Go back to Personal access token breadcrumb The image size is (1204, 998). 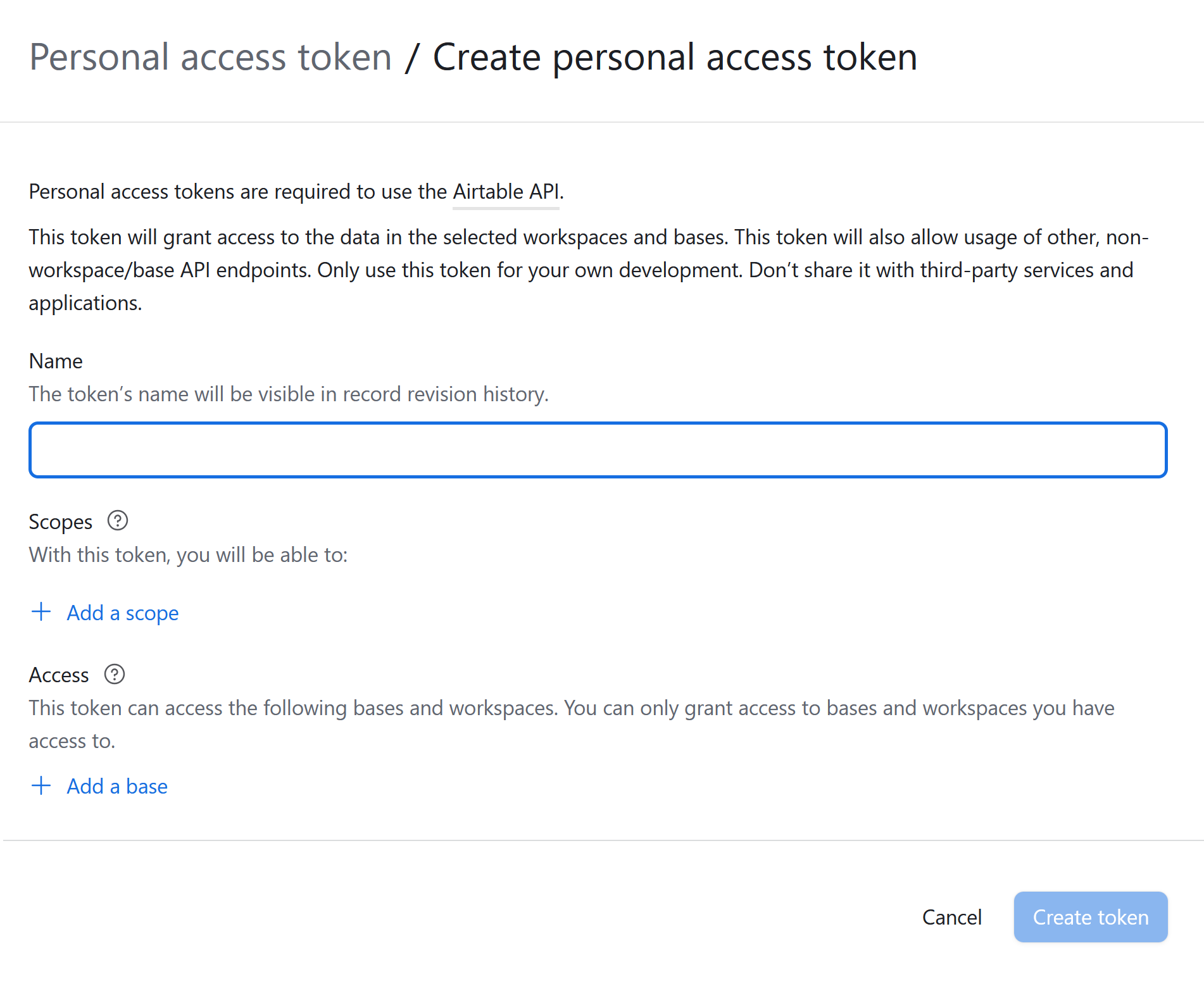point(211,57)
